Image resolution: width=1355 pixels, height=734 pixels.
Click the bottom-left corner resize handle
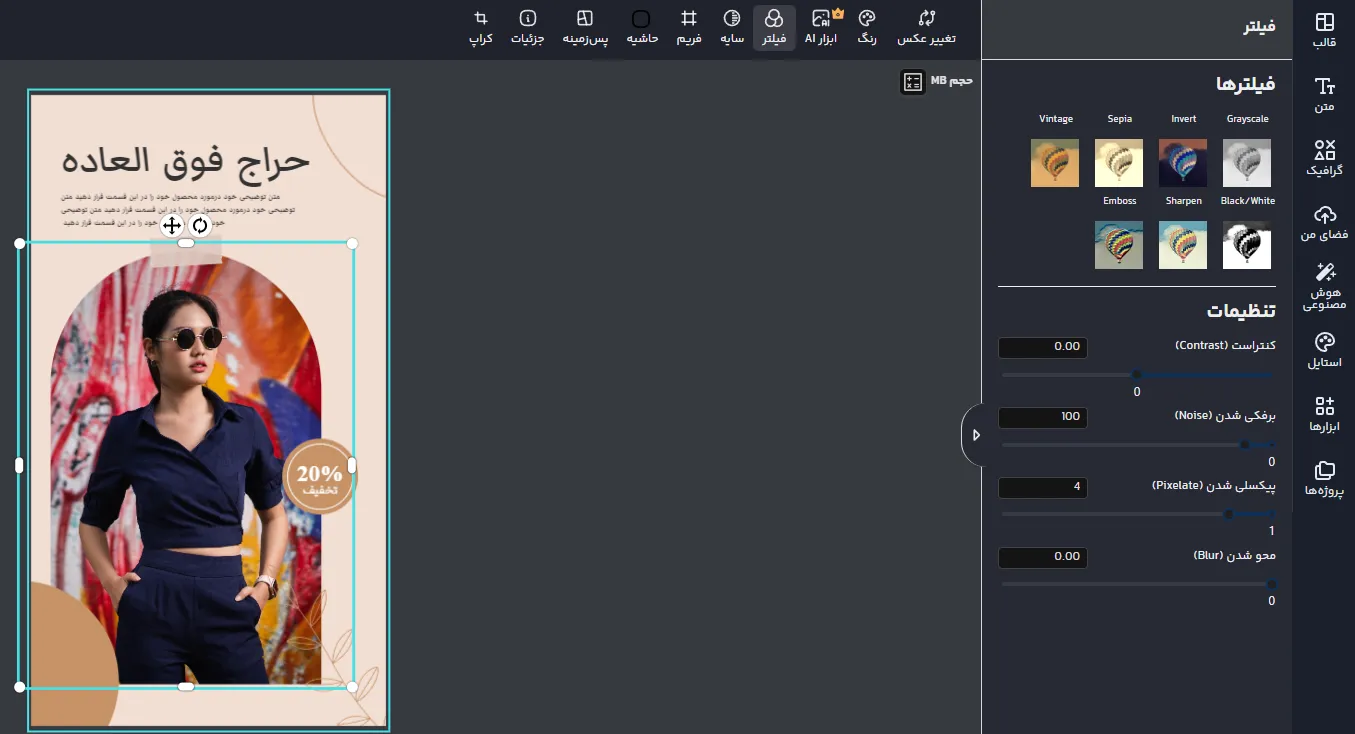pos(19,687)
